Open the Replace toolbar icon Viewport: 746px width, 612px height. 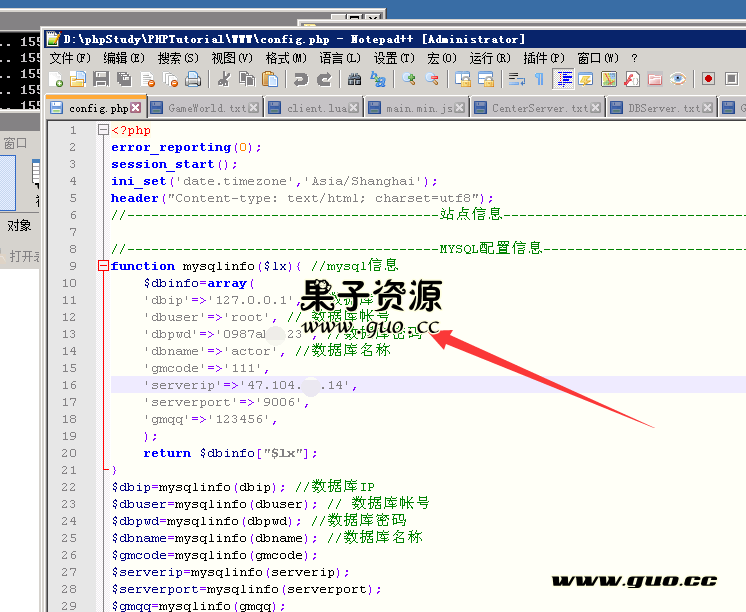coord(378,79)
